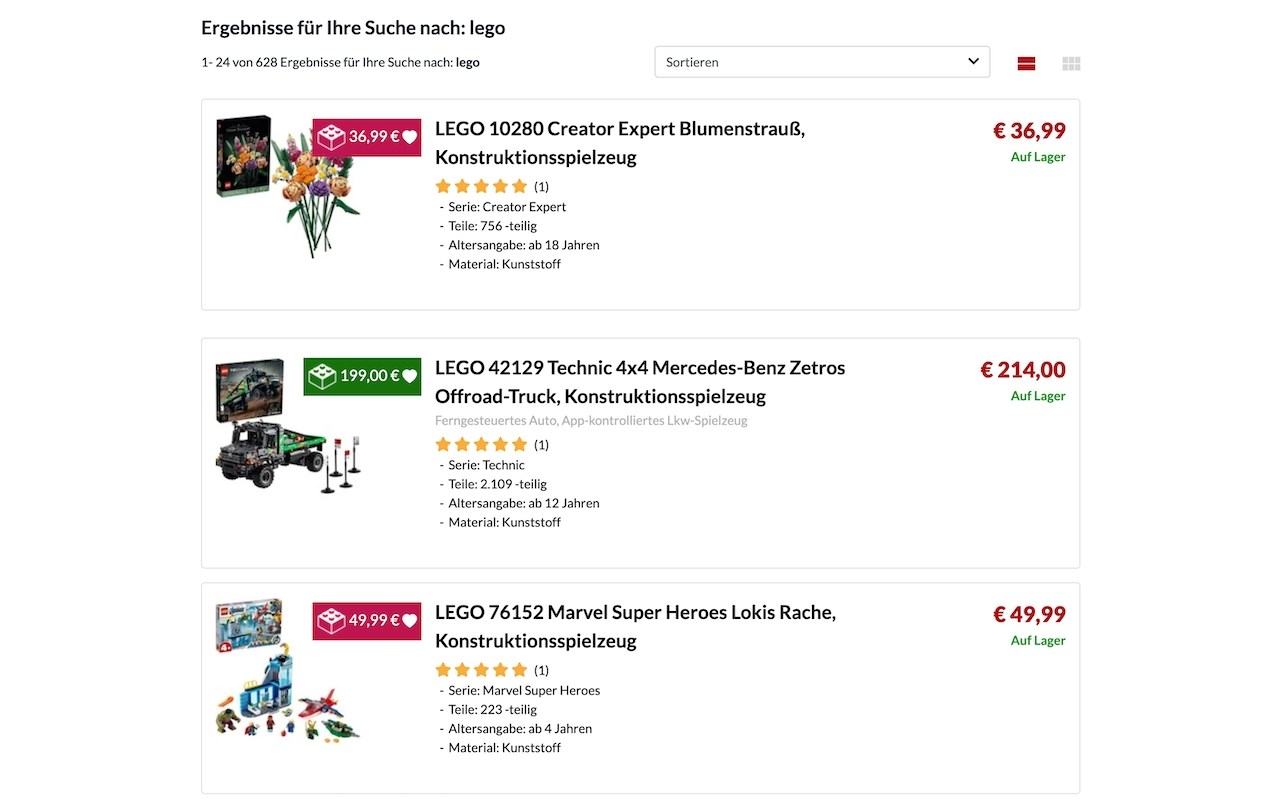Click star rating of Lokis Rache set
Image resolution: width=1280 pixels, height=800 pixels.
tap(481, 670)
